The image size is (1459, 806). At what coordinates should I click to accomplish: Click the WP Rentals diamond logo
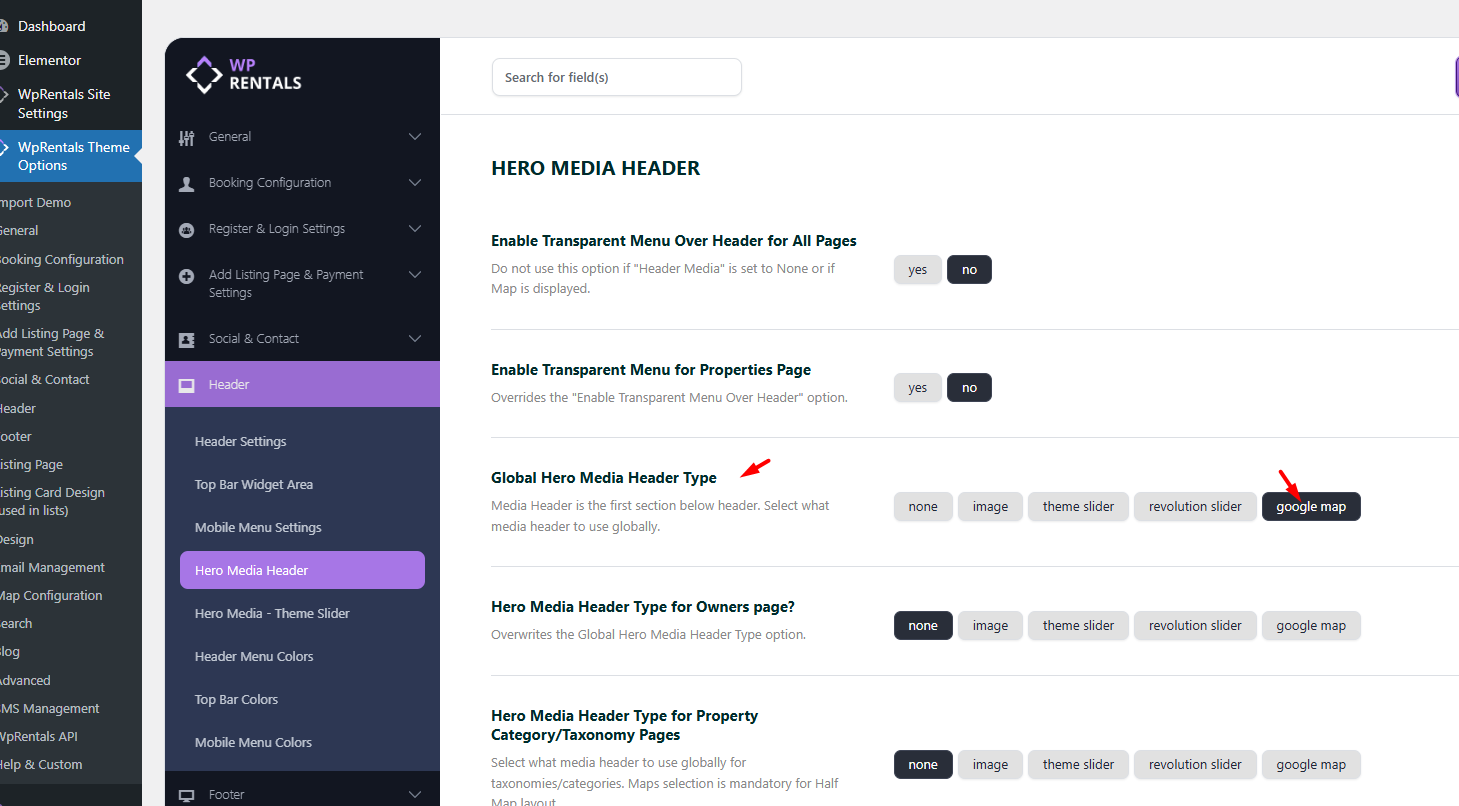205,75
